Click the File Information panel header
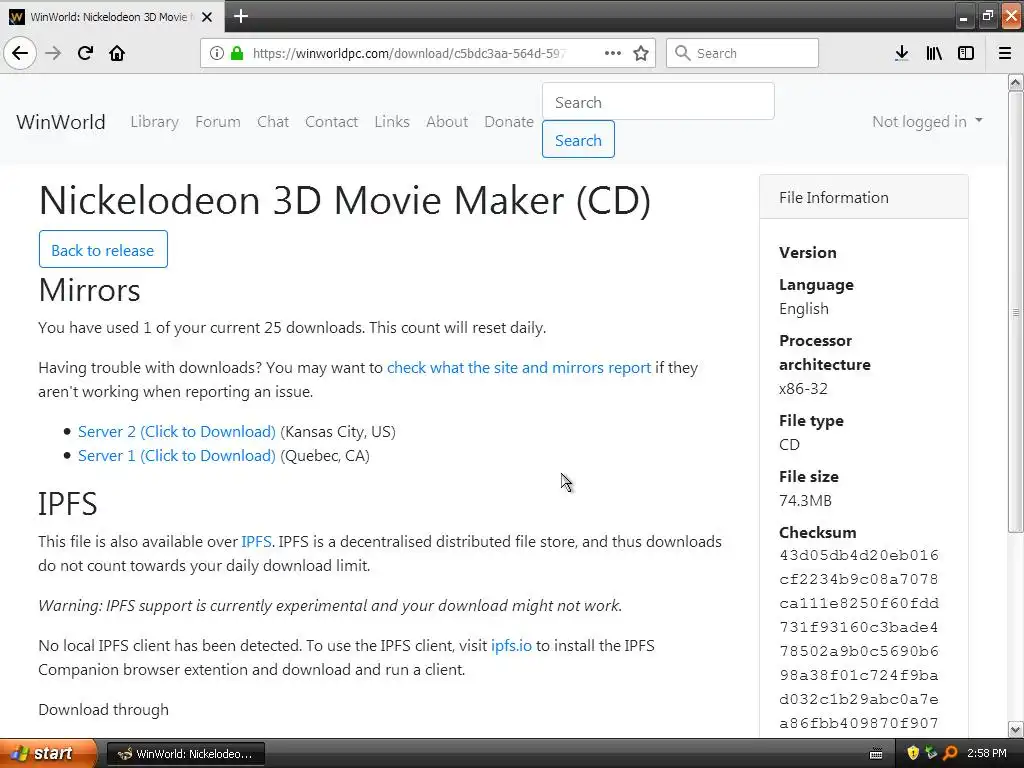1024x768 pixels. [x=863, y=197]
